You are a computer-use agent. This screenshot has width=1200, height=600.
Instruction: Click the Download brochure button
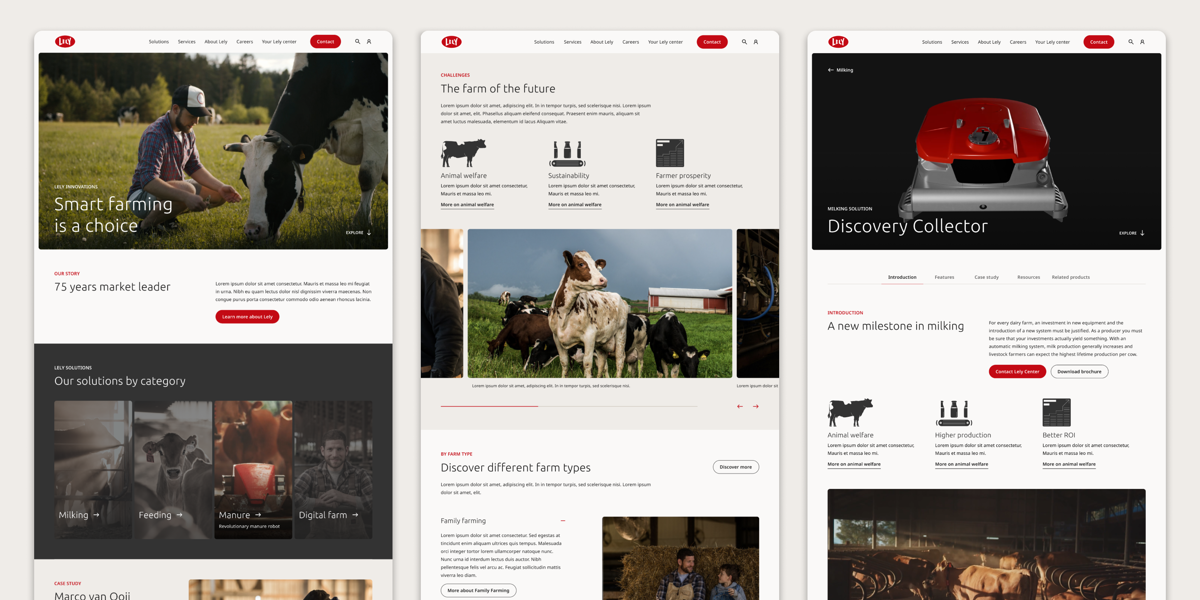click(1079, 371)
